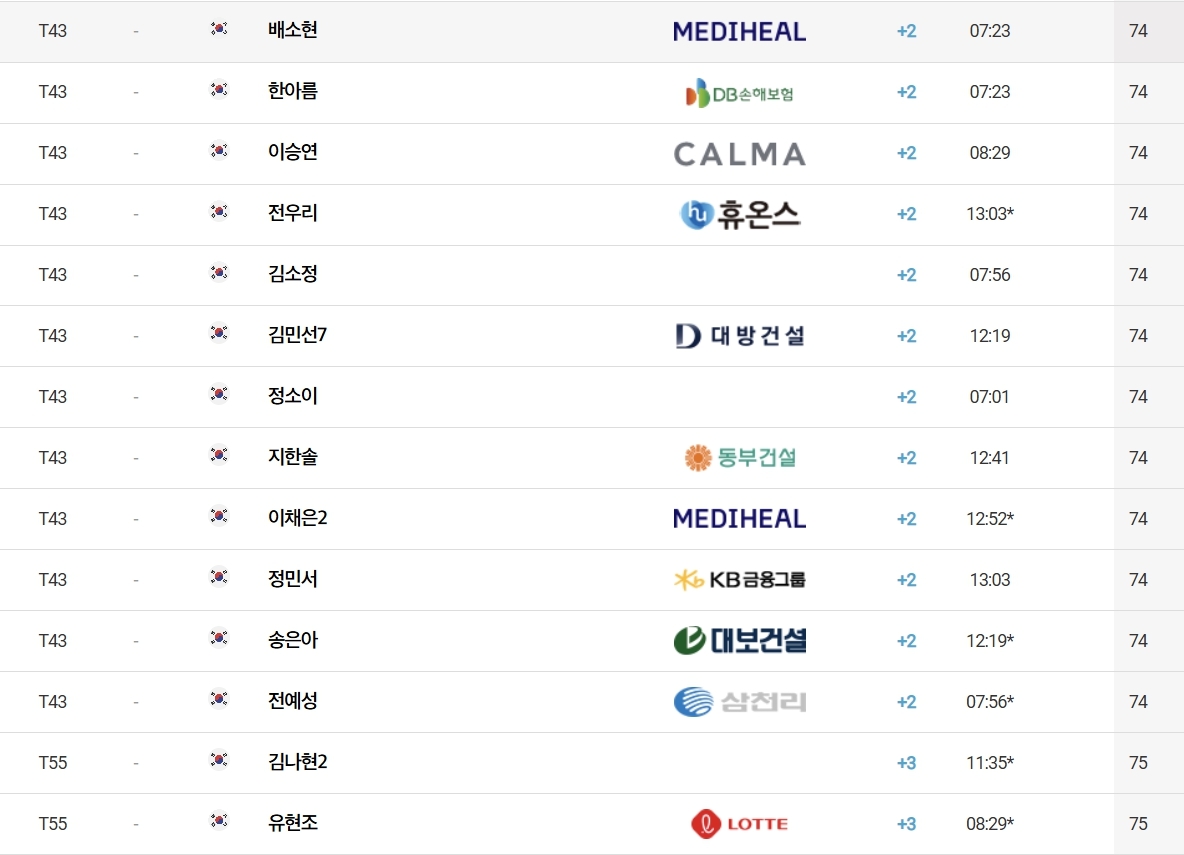The width and height of the screenshot is (1184, 855).
Task: Click the +2 score for 정소이
Action: (907, 397)
